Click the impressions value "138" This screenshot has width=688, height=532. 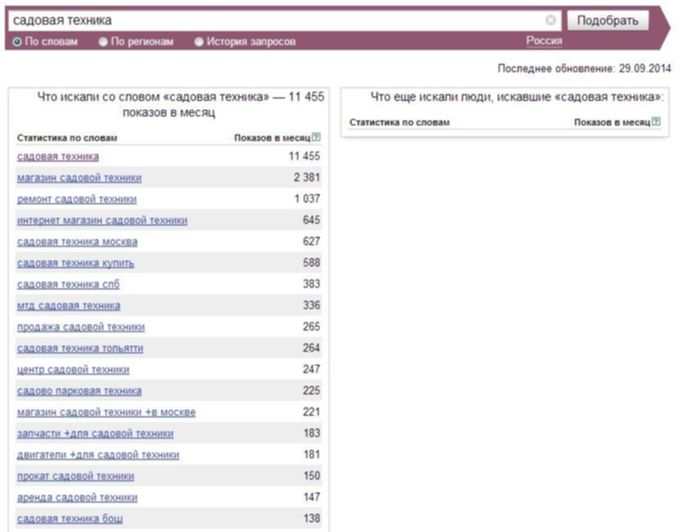(311, 518)
